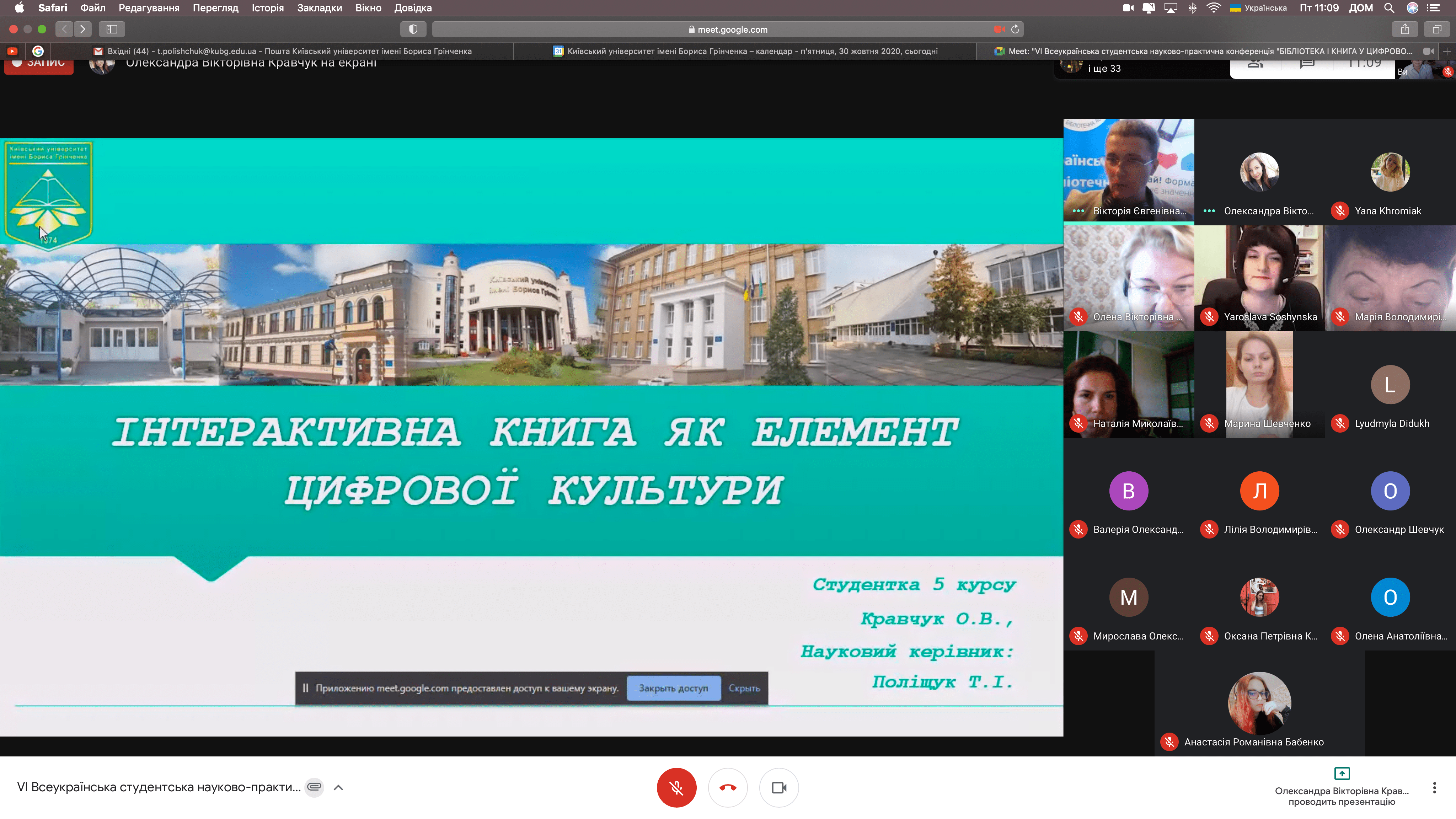Open meeting attachments paperclip icon
This screenshot has width=1456, height=819.
click(x=314, y=787)
